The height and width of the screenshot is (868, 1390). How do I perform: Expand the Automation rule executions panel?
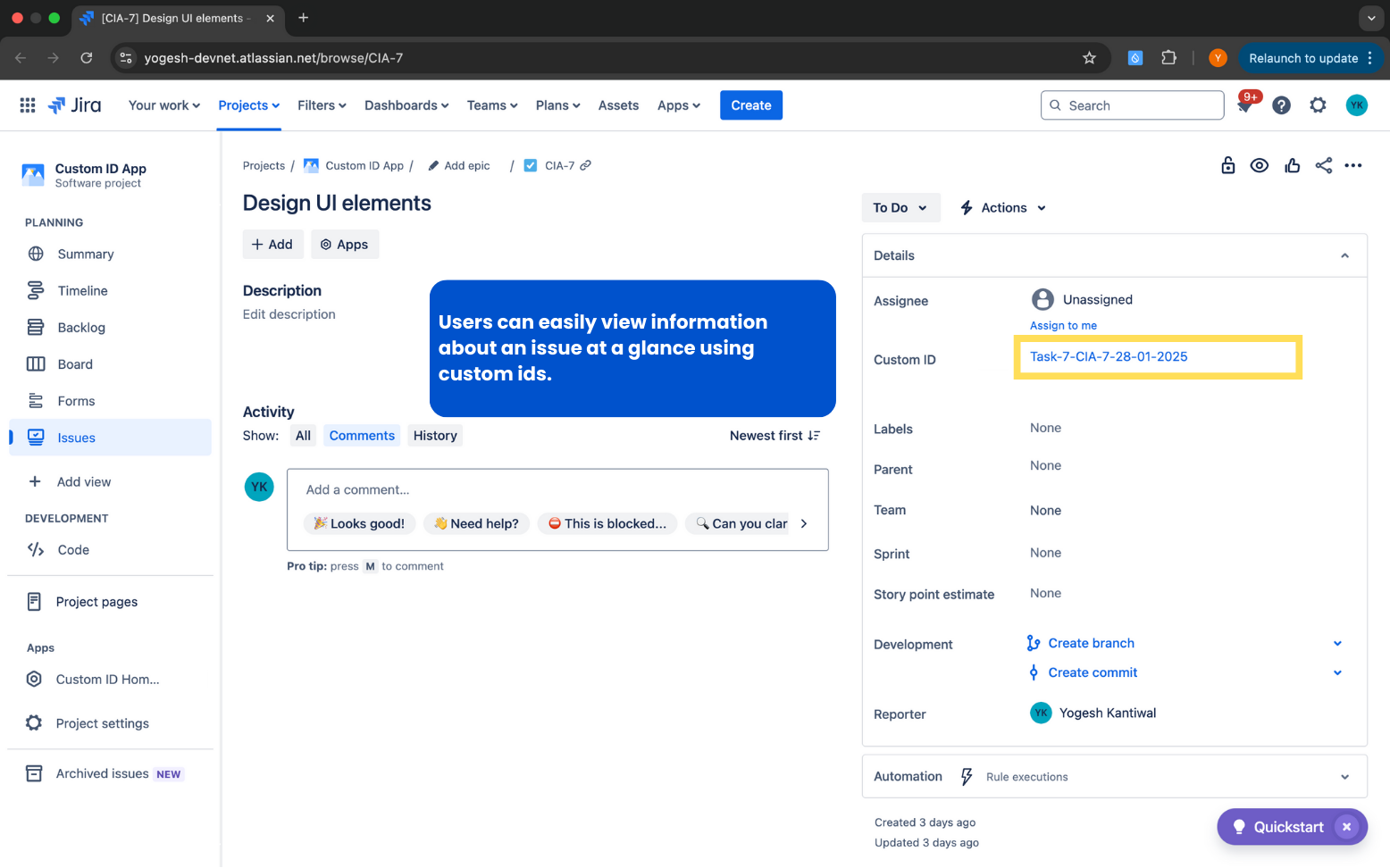pyautogui.click(x=1344, y=777)
